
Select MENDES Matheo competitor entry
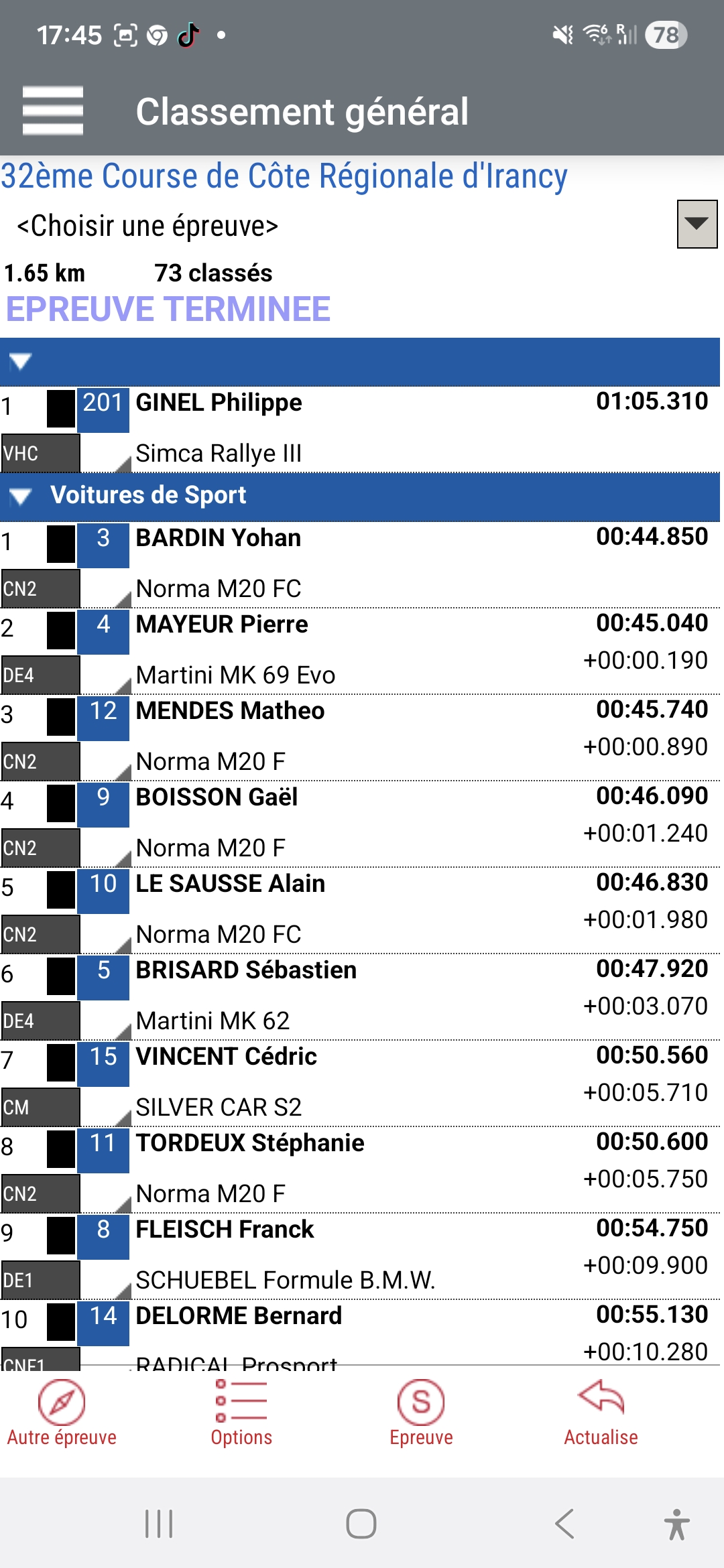click(x=230, y=711)
